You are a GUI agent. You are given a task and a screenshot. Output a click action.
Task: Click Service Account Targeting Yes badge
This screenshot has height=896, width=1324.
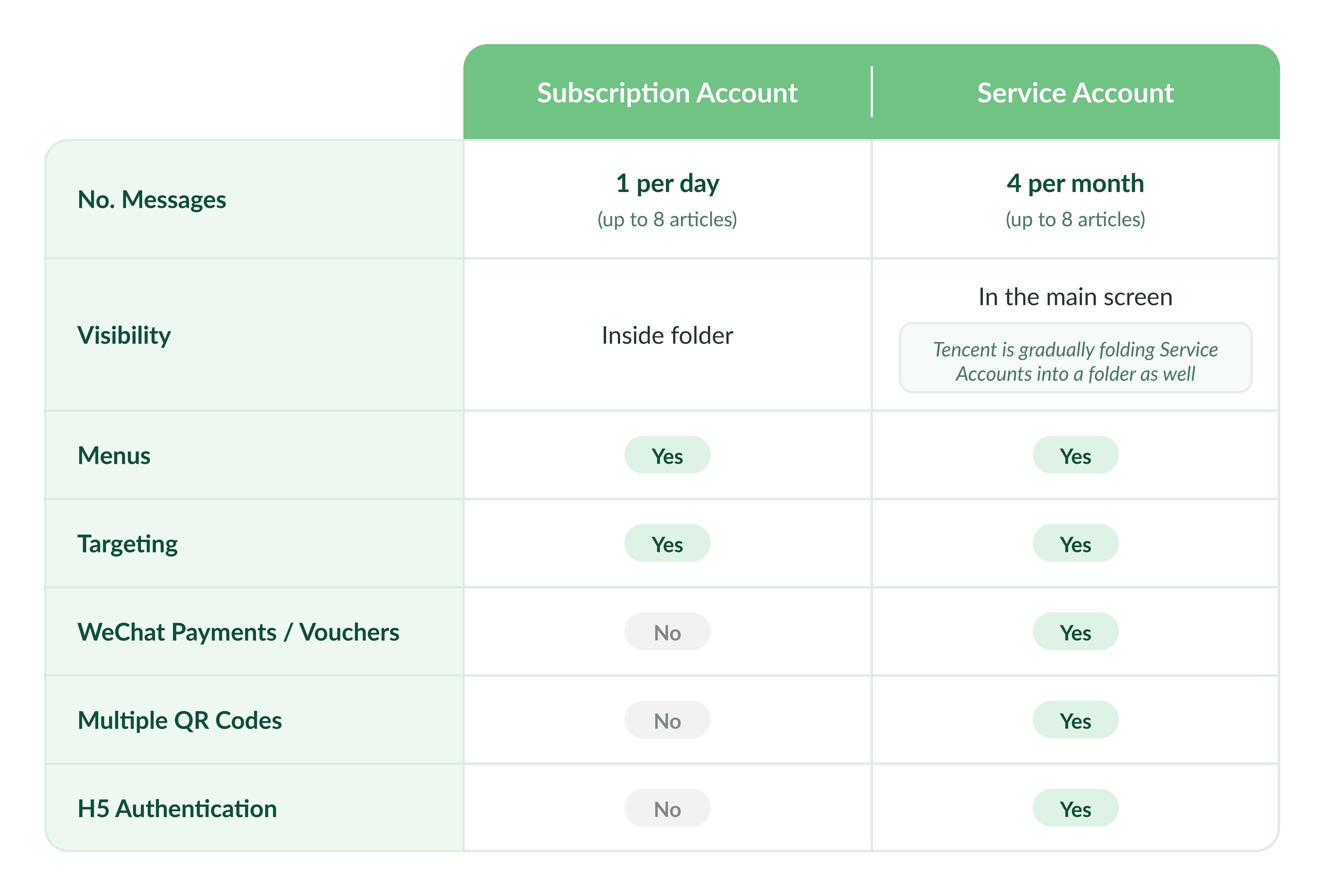[x=1075, y=543]
